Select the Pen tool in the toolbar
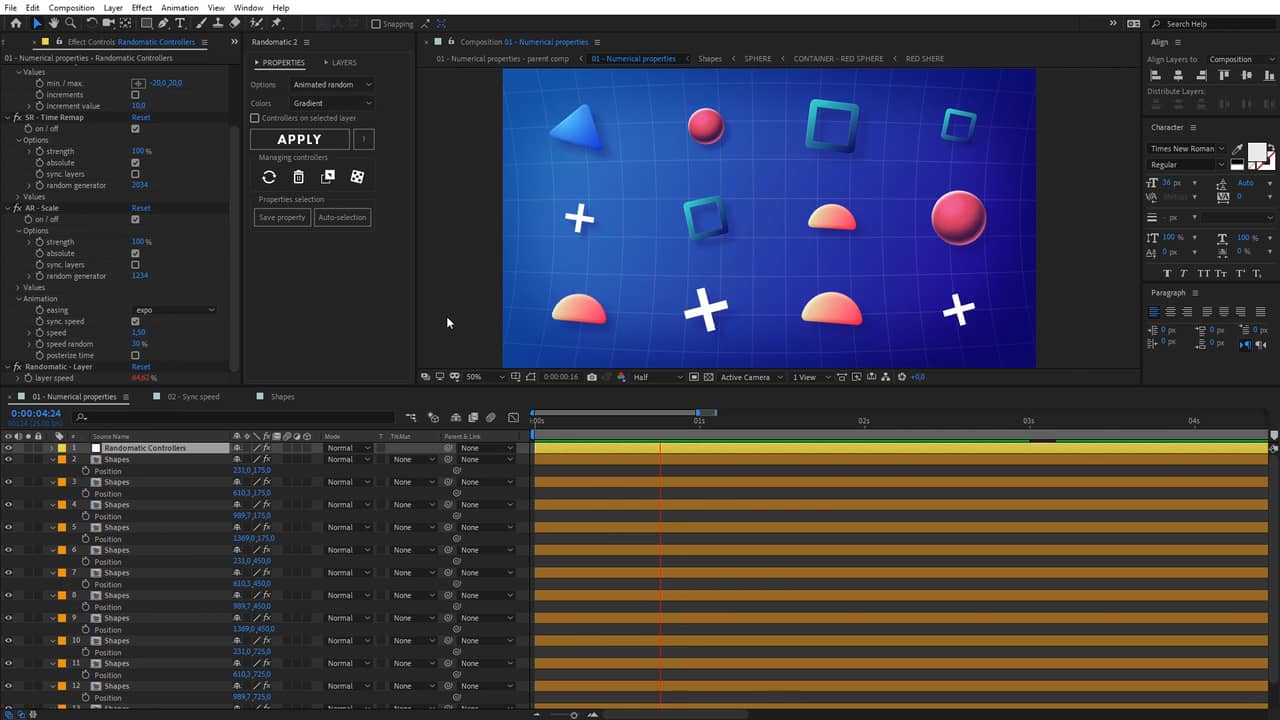Viewport: 1280px width, 720px height. coord(163,24)
